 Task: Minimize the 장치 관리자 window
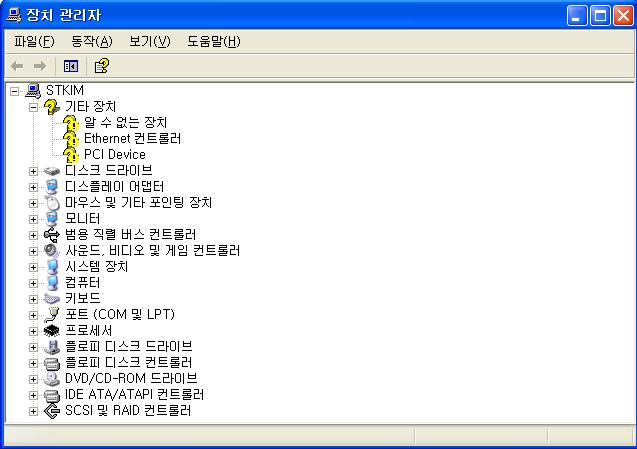click(x=577, y=16)
